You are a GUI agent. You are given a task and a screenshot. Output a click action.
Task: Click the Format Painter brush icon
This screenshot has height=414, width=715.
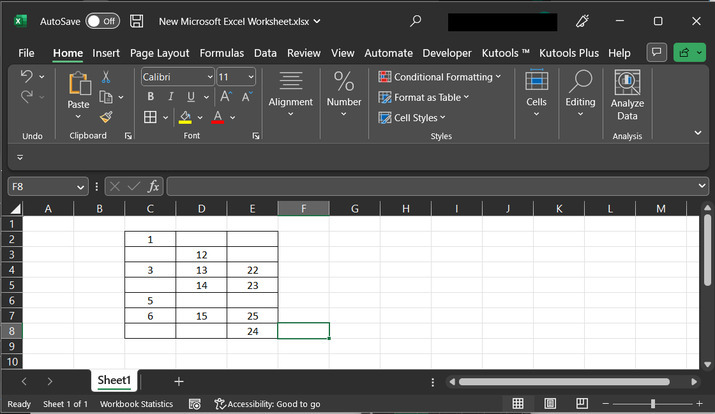click(x=106, y=117)
